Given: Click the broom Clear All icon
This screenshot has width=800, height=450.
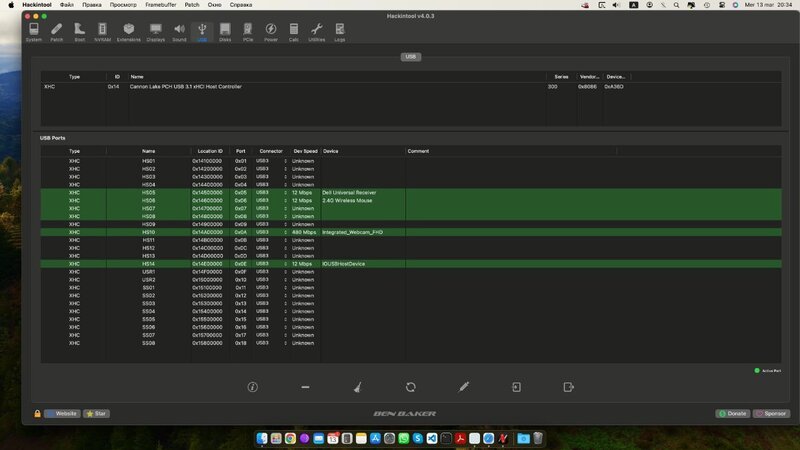Looking at the screenshot, I should 358,386.
